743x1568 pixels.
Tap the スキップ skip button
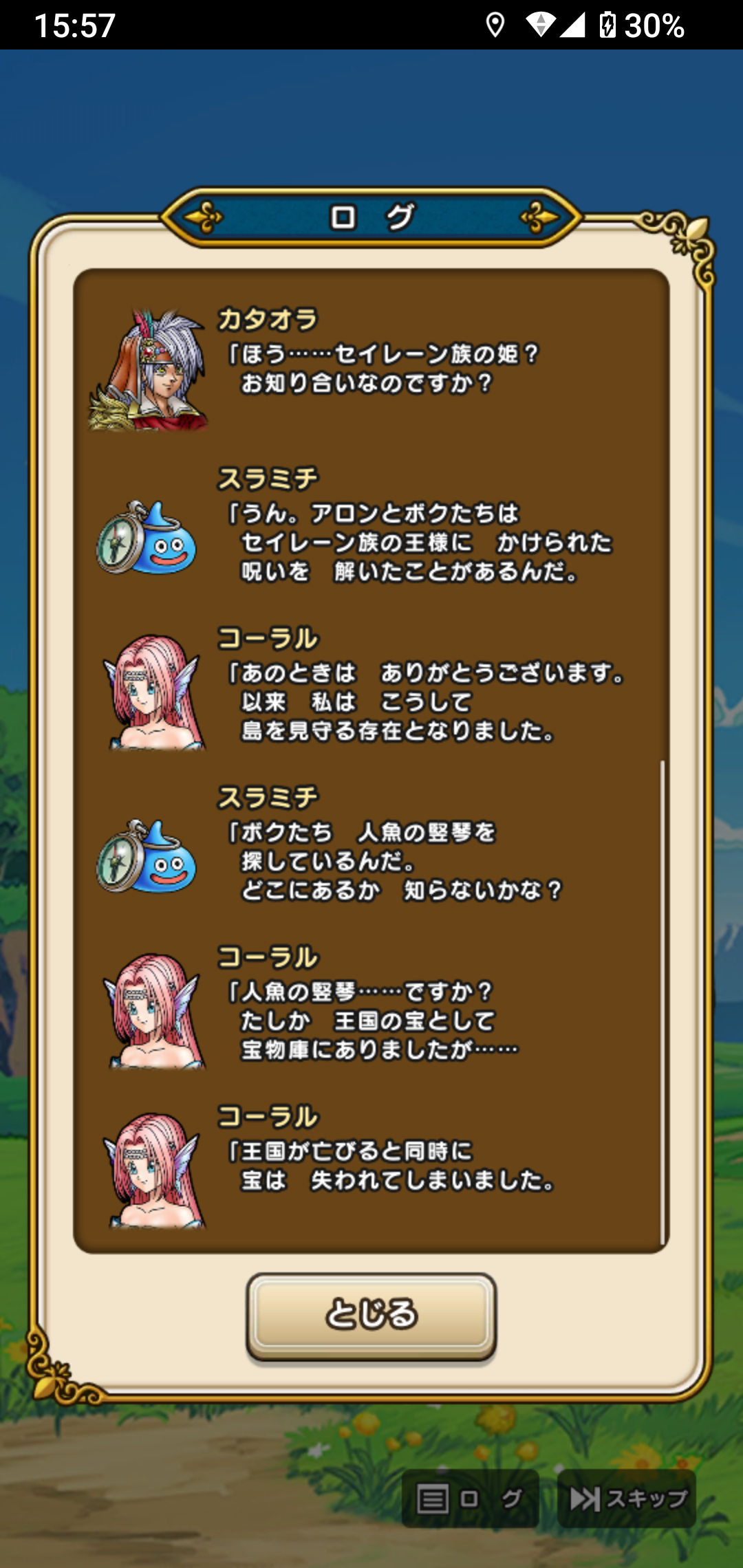pos(627,1499)
